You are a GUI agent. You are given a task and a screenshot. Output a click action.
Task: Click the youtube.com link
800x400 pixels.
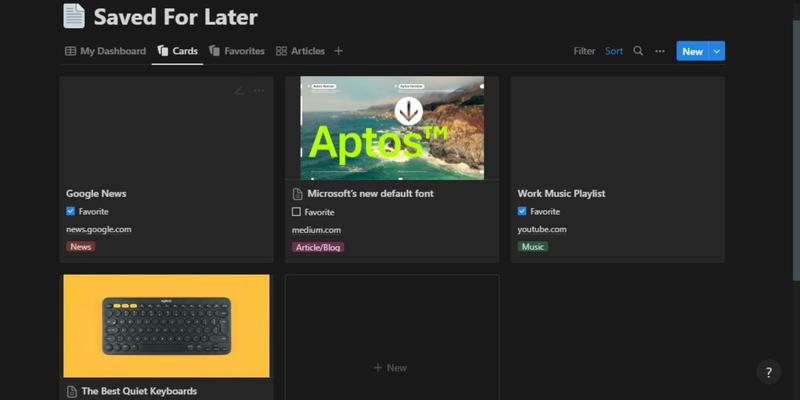click(x=542, y=229)
